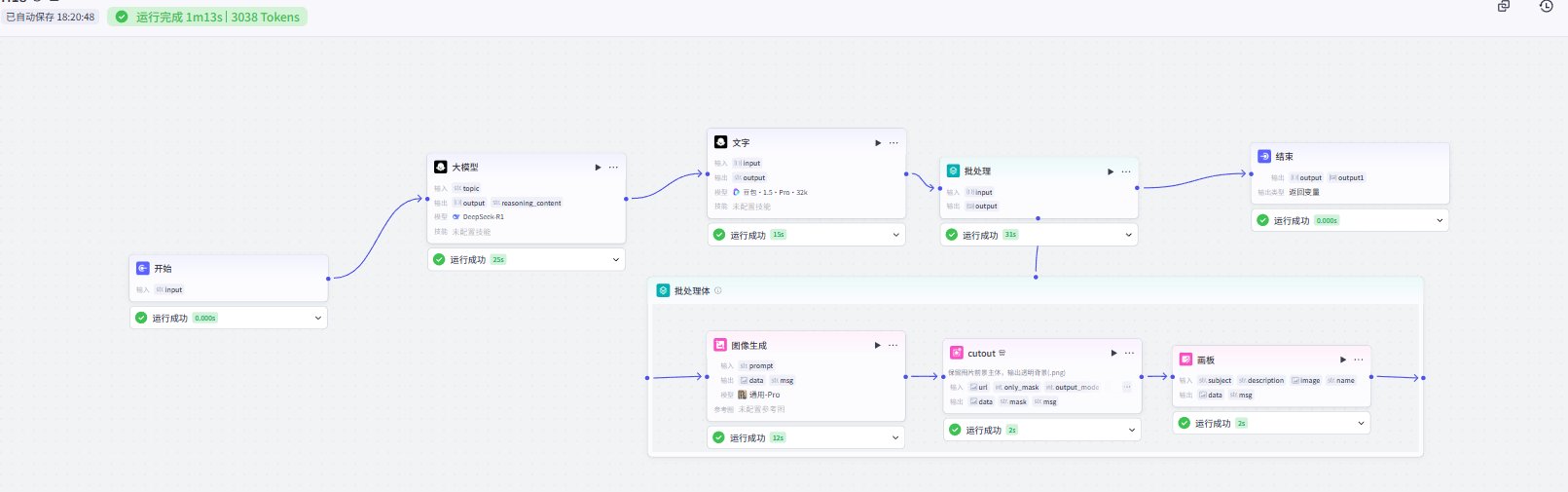Open the more options menu on 文字 node

[x=893, y=143]
